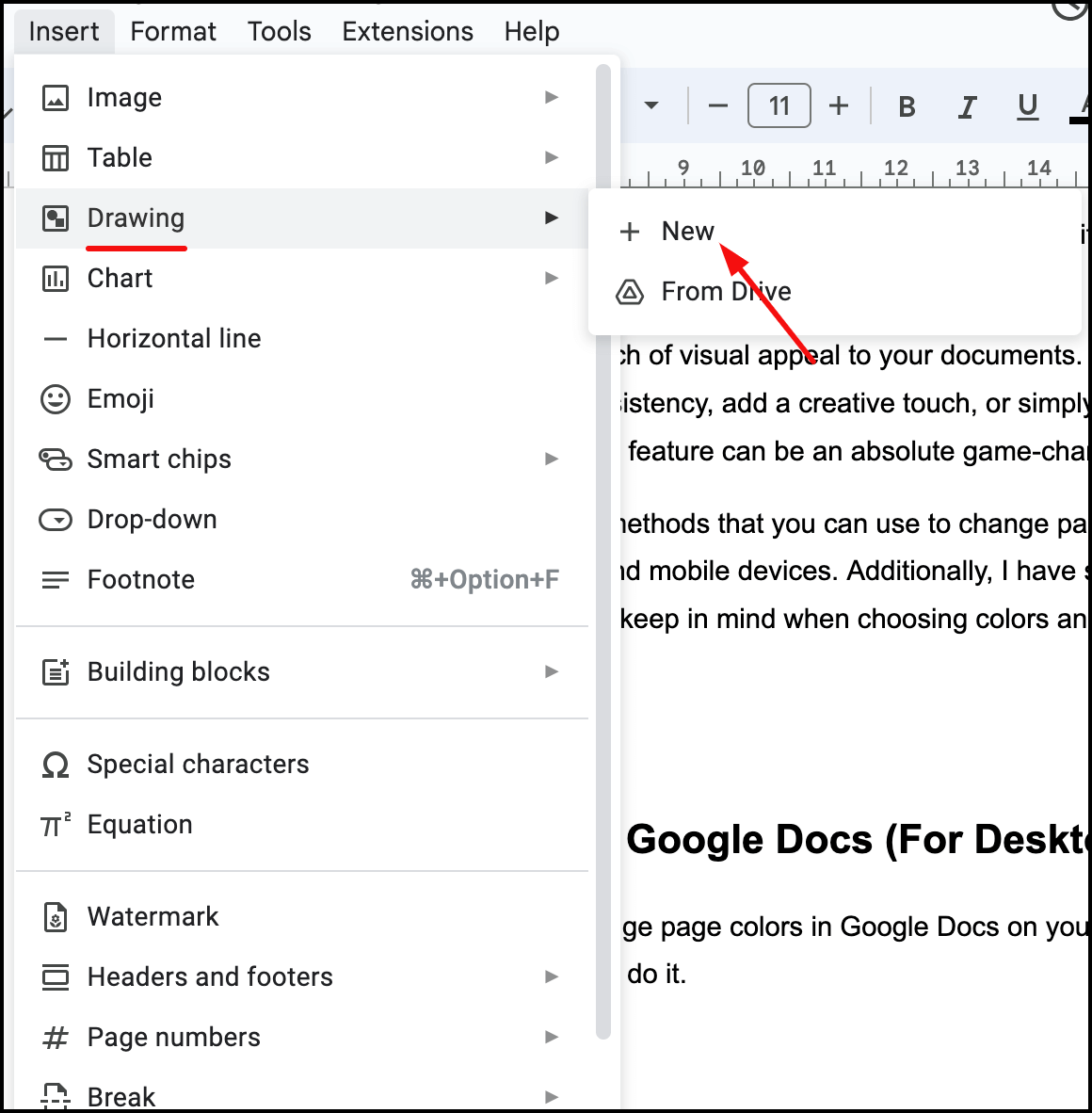This screenshot has width=1092, height=1113.
Task: Choose New from the Drawing submenu
Action: point(835,232)
